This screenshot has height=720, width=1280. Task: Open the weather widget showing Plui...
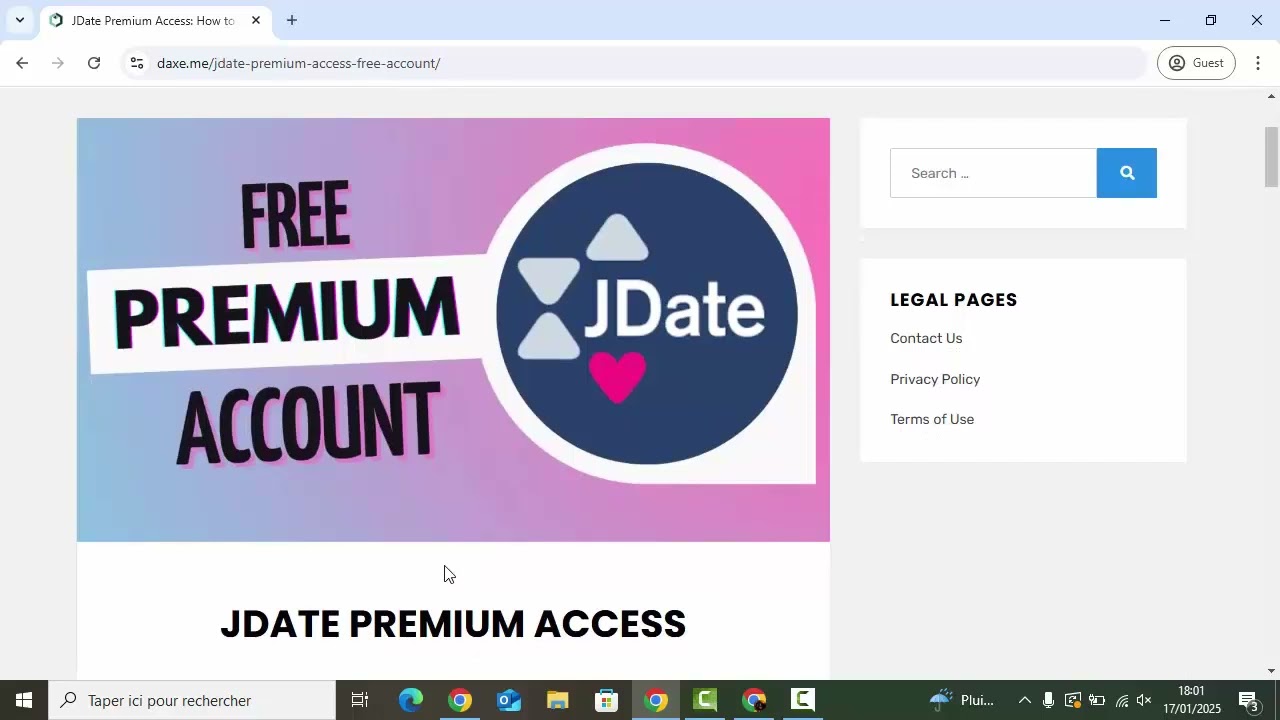(962, 700)
